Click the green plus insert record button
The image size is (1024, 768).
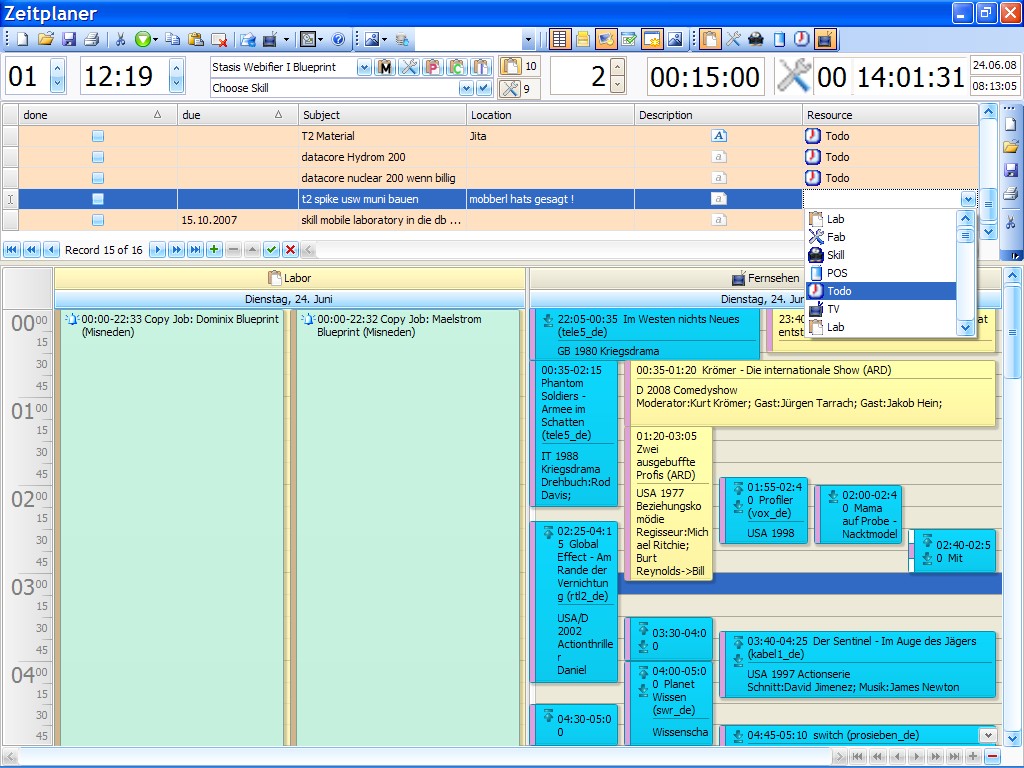tap(214, 250)
